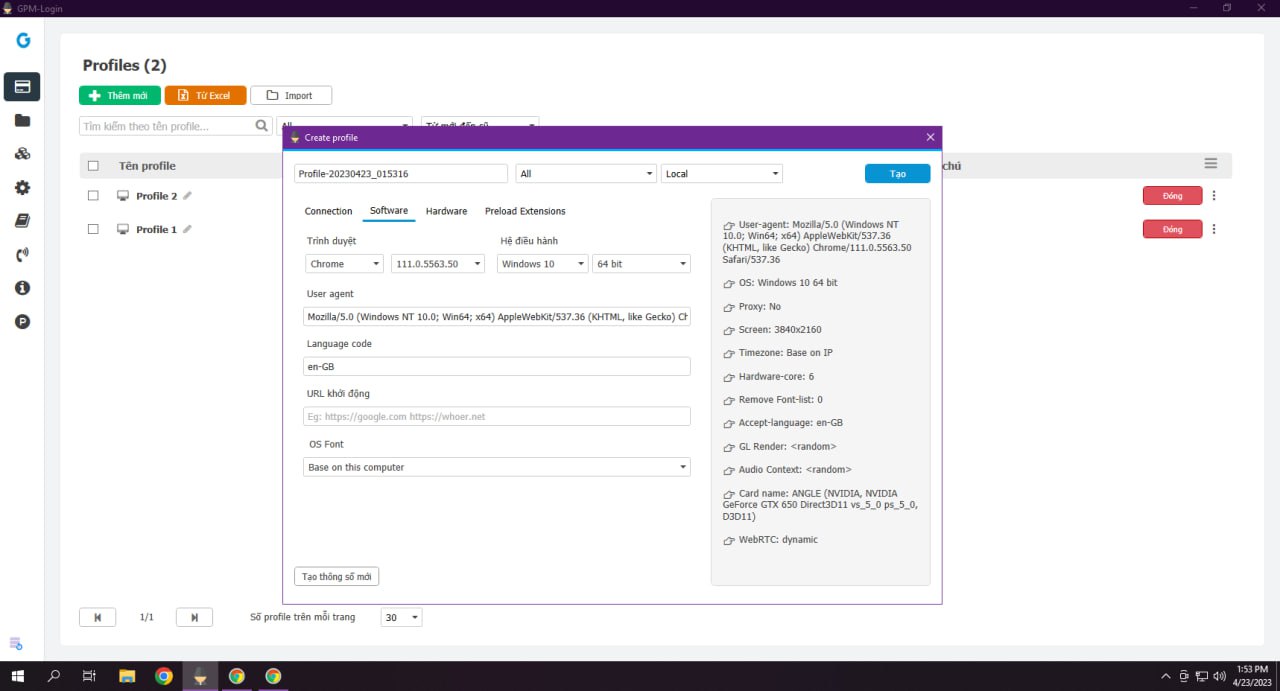Click the magnifier search icon in profile search
Screen dimensions: 1280x691
point(262,126)
